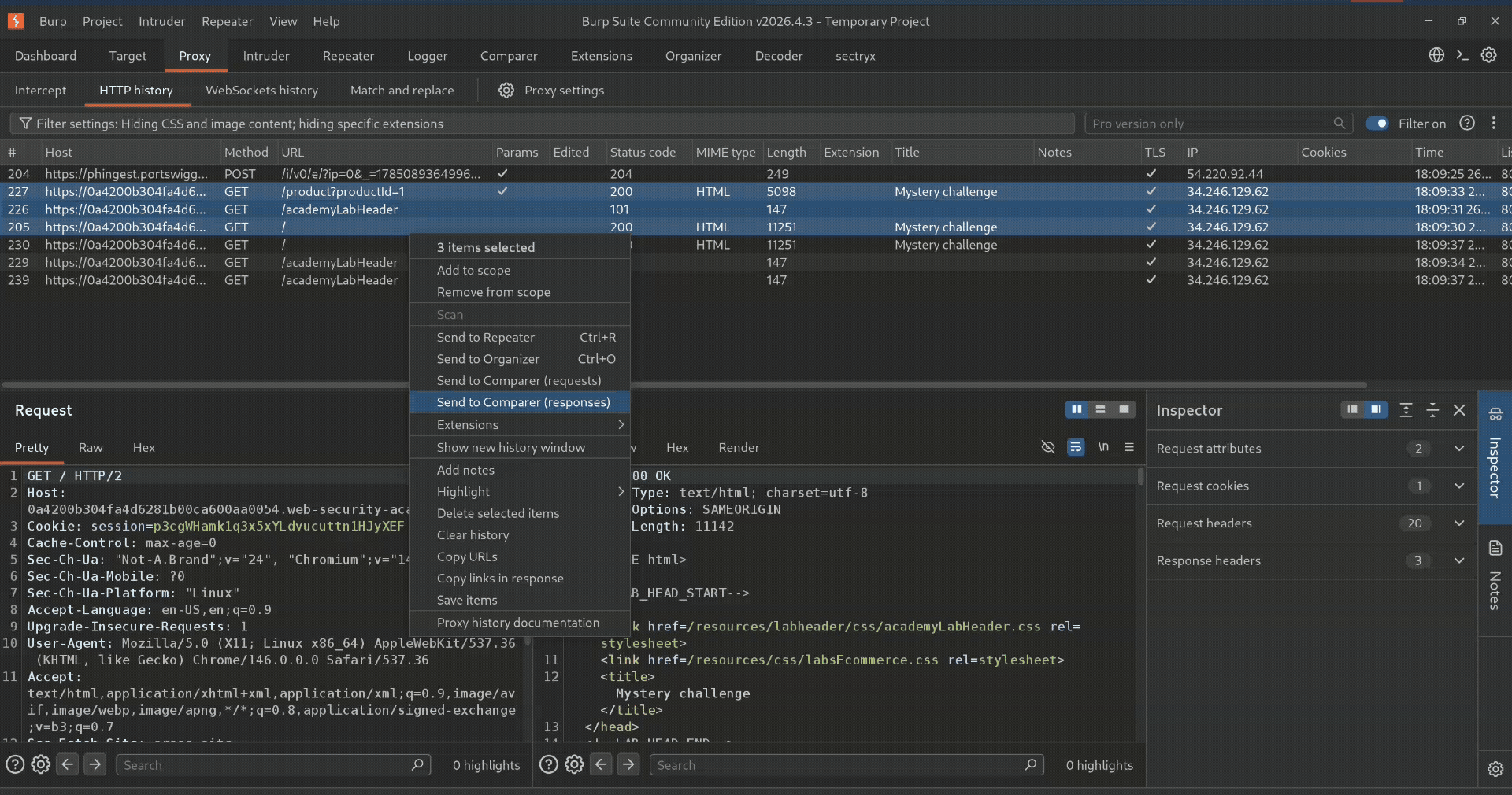Screen dimensions: 1512x795
Task: Click request search settings gear icon
Action: tap(41, 764)
